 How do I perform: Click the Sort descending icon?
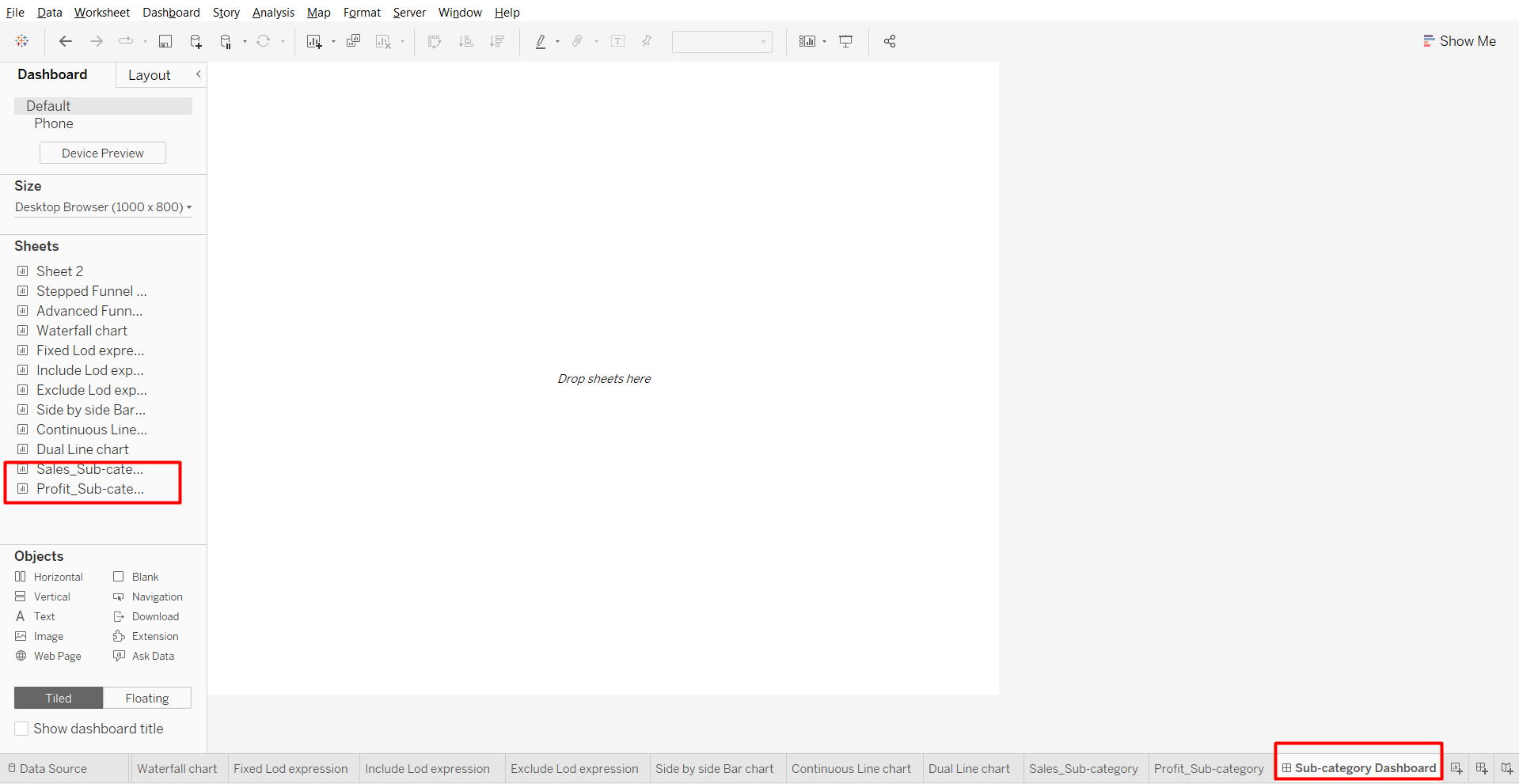(497, 41)
